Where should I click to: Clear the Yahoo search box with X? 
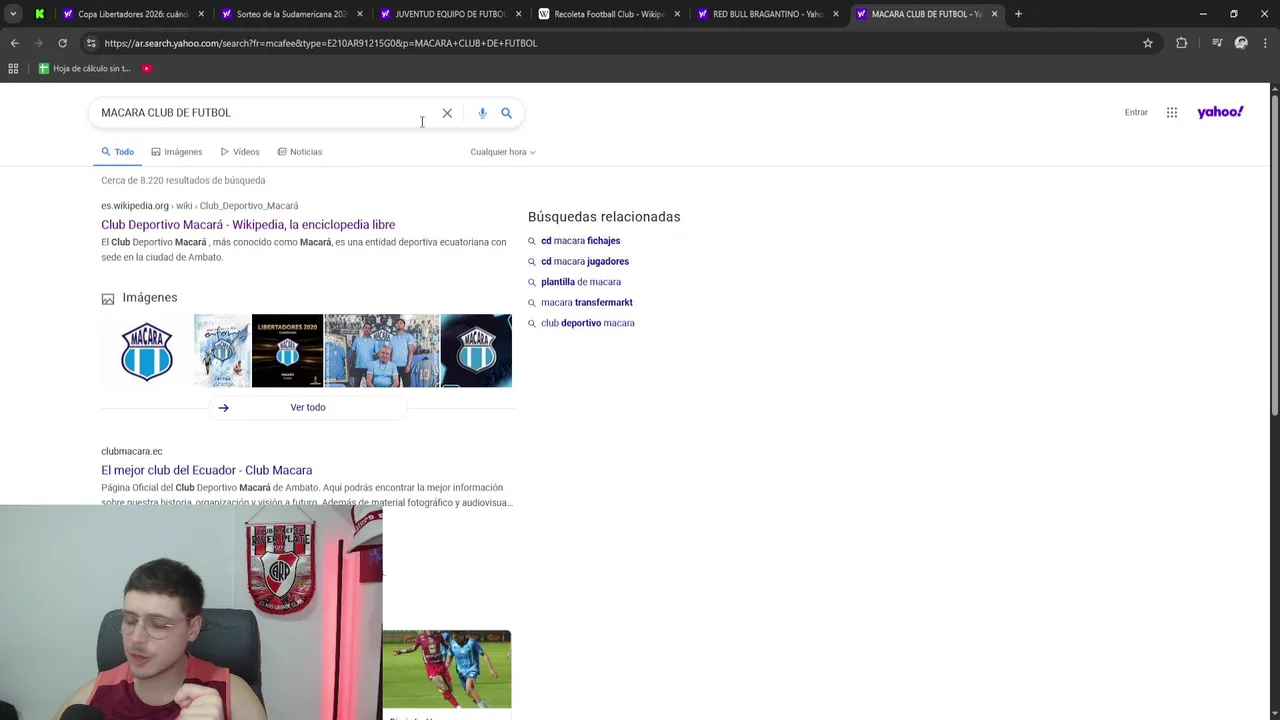447,113
